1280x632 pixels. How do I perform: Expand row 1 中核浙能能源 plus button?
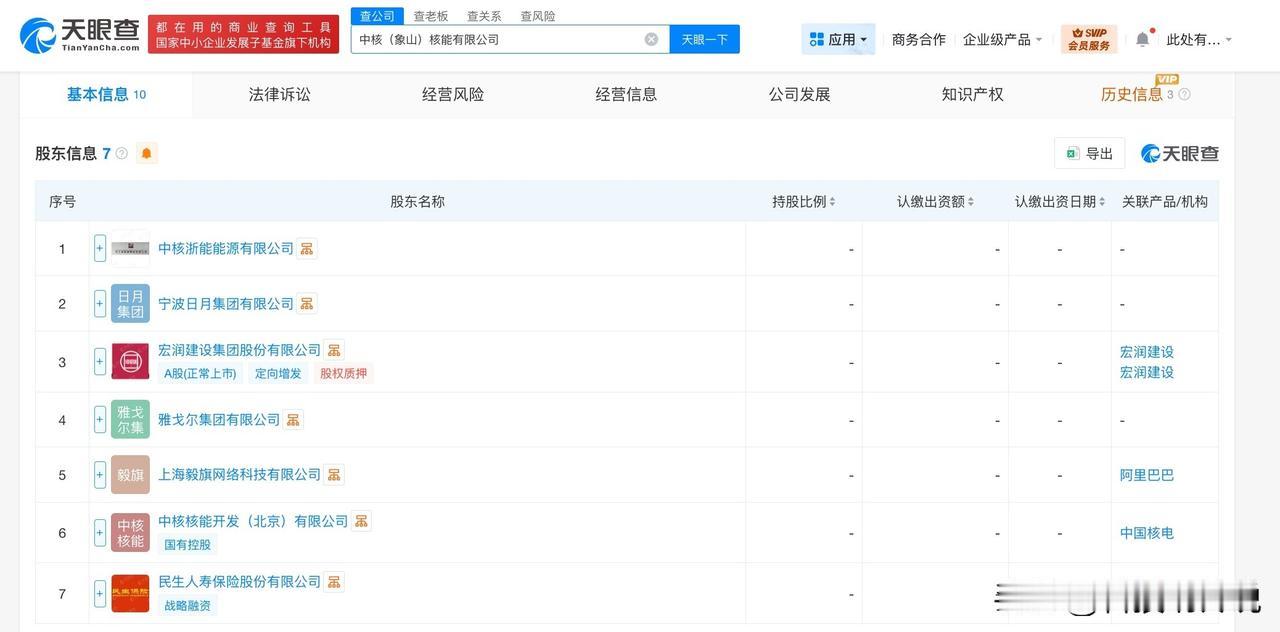pos(100,248)
